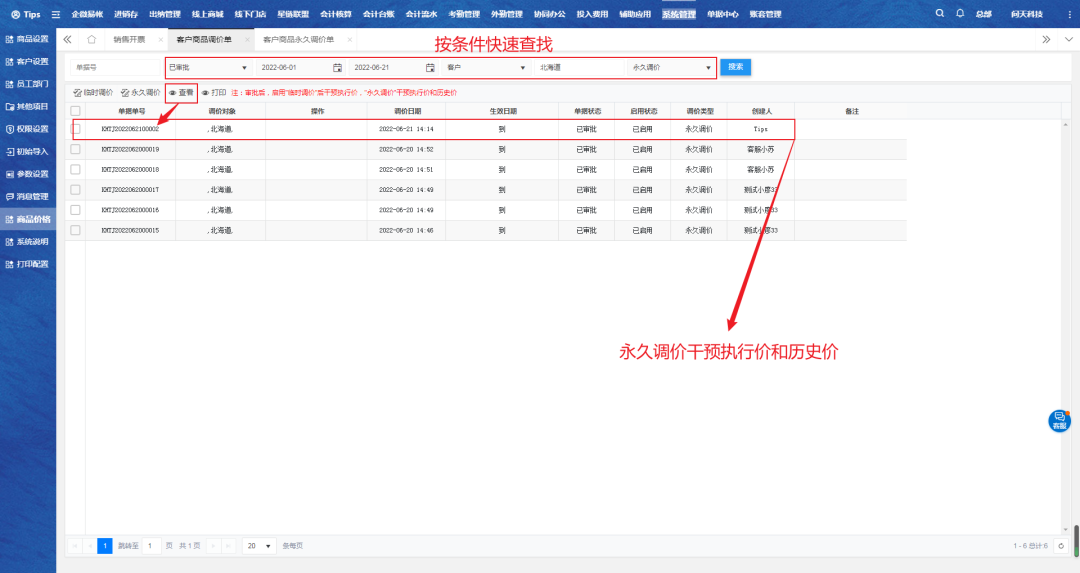Open the notification bell
Viewport: 1080px width, 573px height.
(960, 14)
